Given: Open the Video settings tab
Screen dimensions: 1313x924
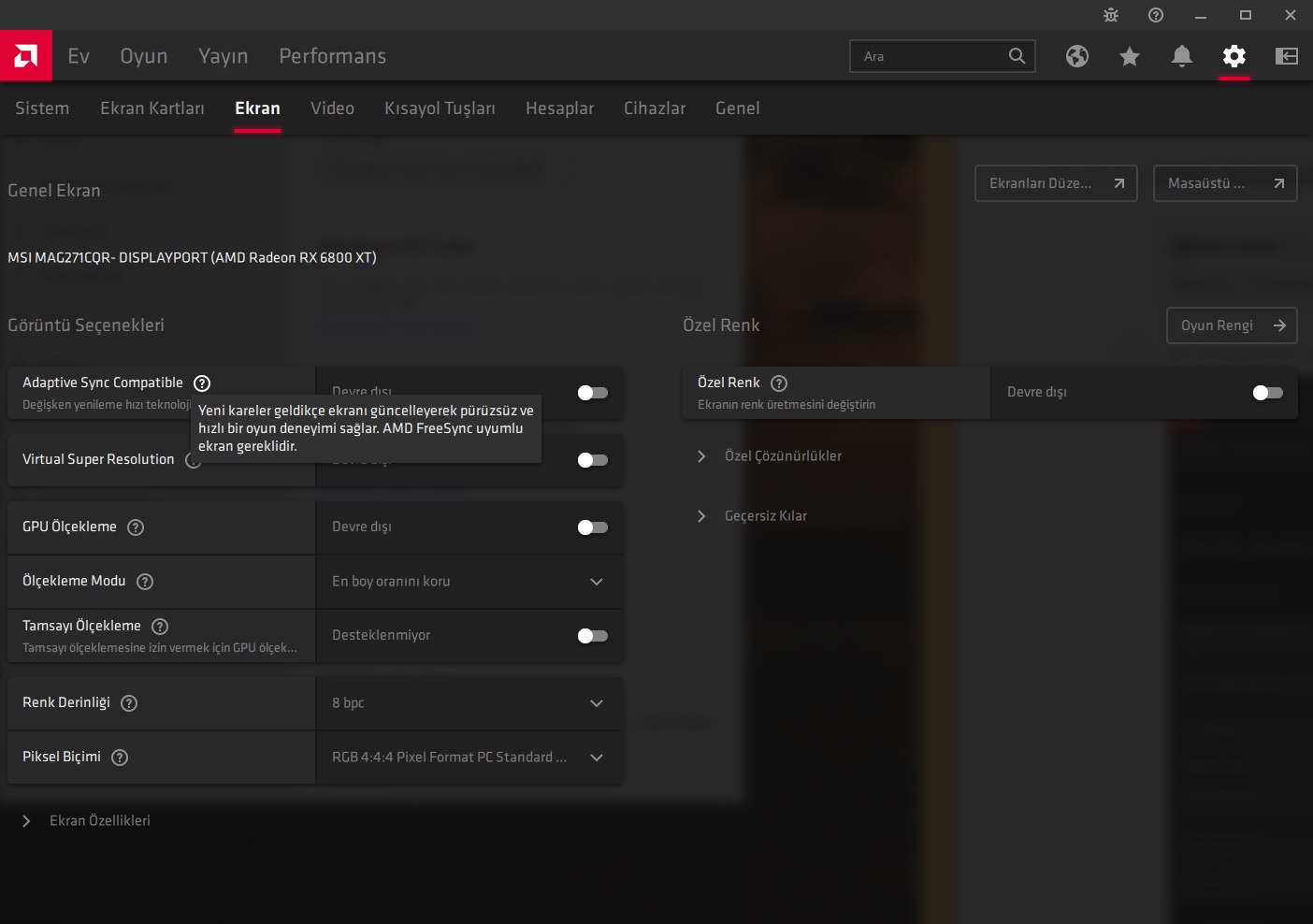Looking at the screenshot, I should (x=332, y=108).
